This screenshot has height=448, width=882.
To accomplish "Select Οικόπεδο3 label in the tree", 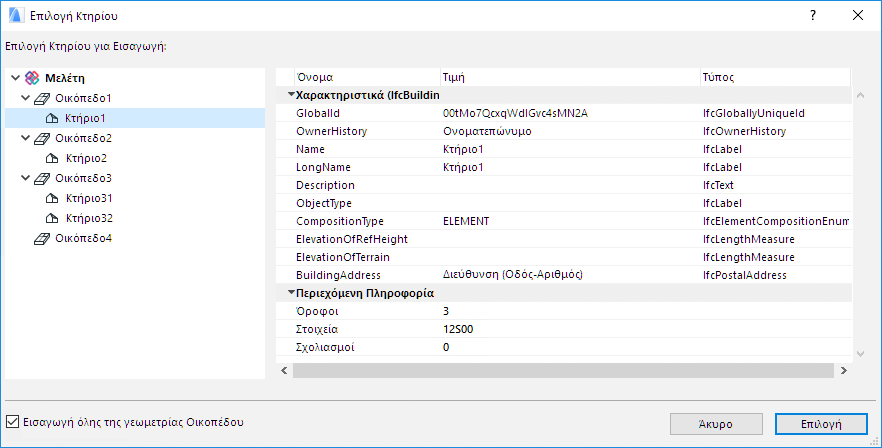I will click(x=83, y=178).
